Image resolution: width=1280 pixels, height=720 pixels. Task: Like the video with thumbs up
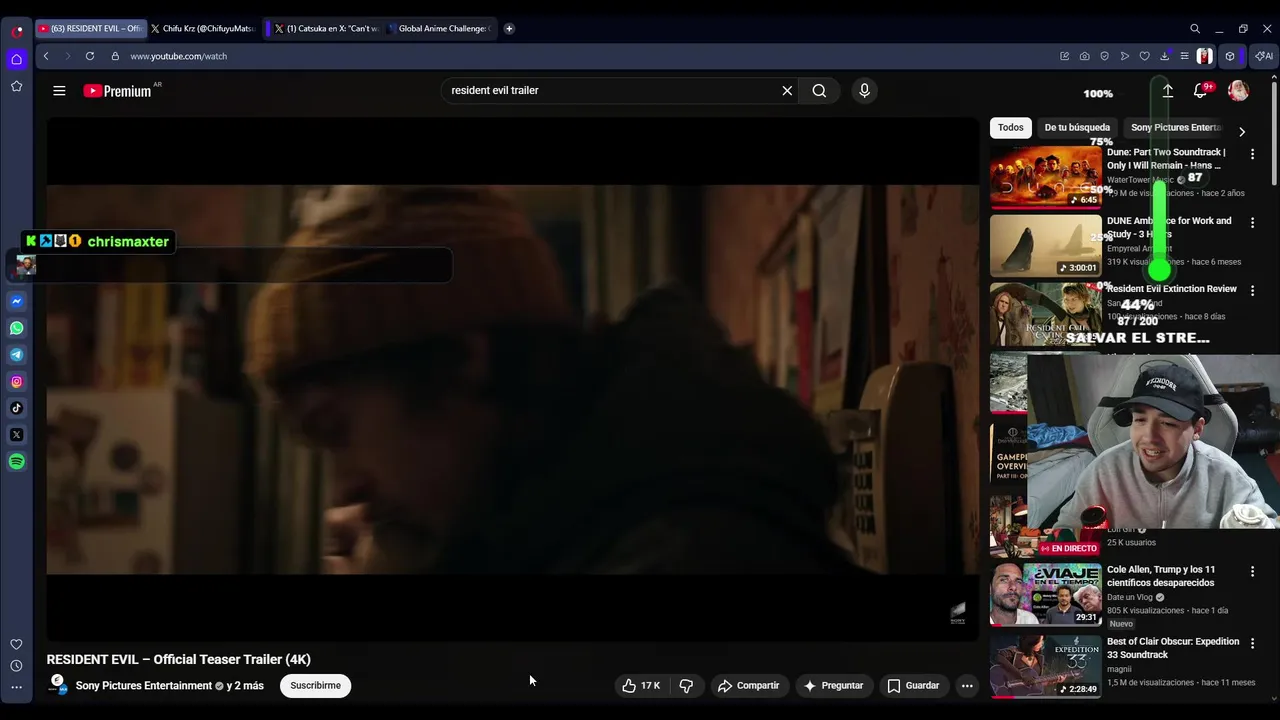[x=641, y=686]
